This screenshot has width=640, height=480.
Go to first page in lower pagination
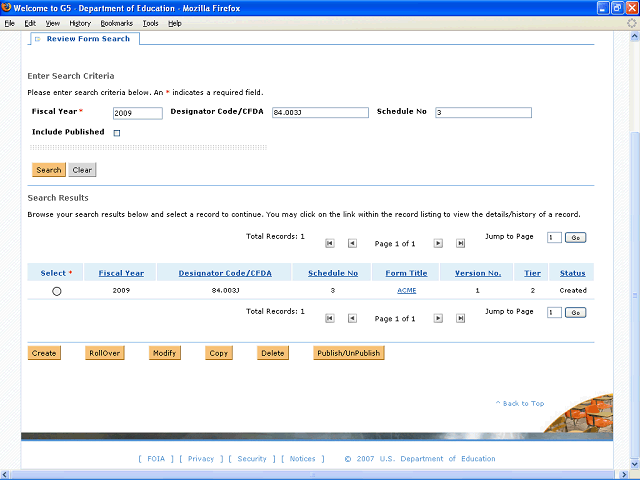coord(330,318)
